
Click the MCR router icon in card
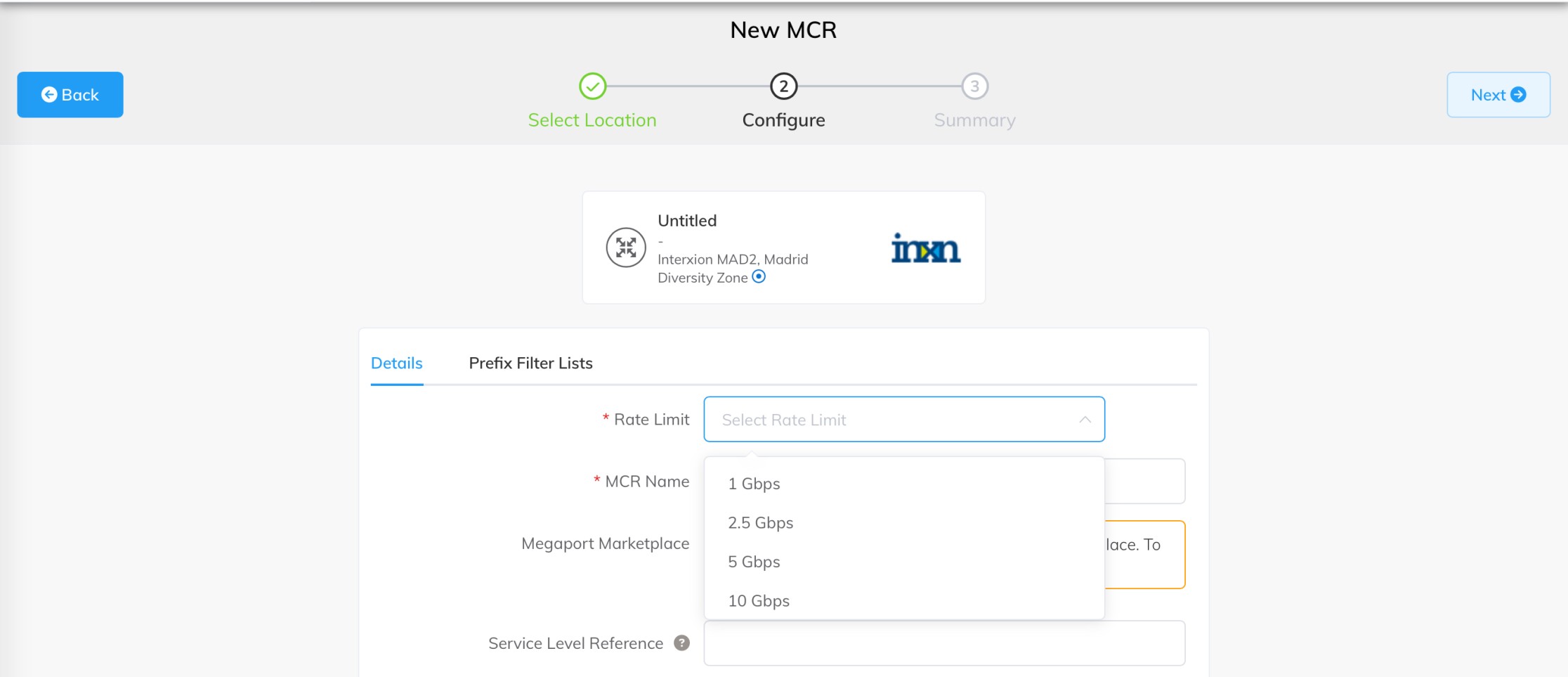(x=626, y=247)
